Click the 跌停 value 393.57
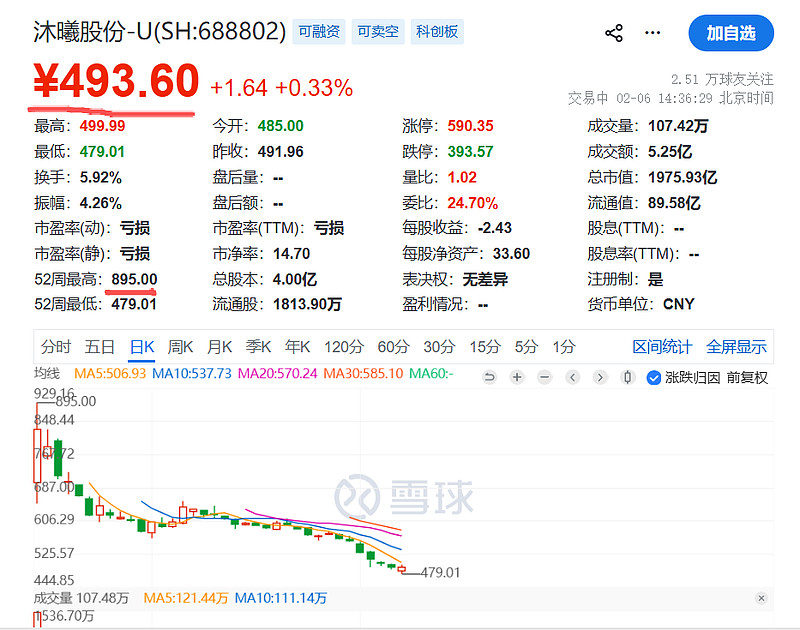The image size is (800, 630). (470, 152)
